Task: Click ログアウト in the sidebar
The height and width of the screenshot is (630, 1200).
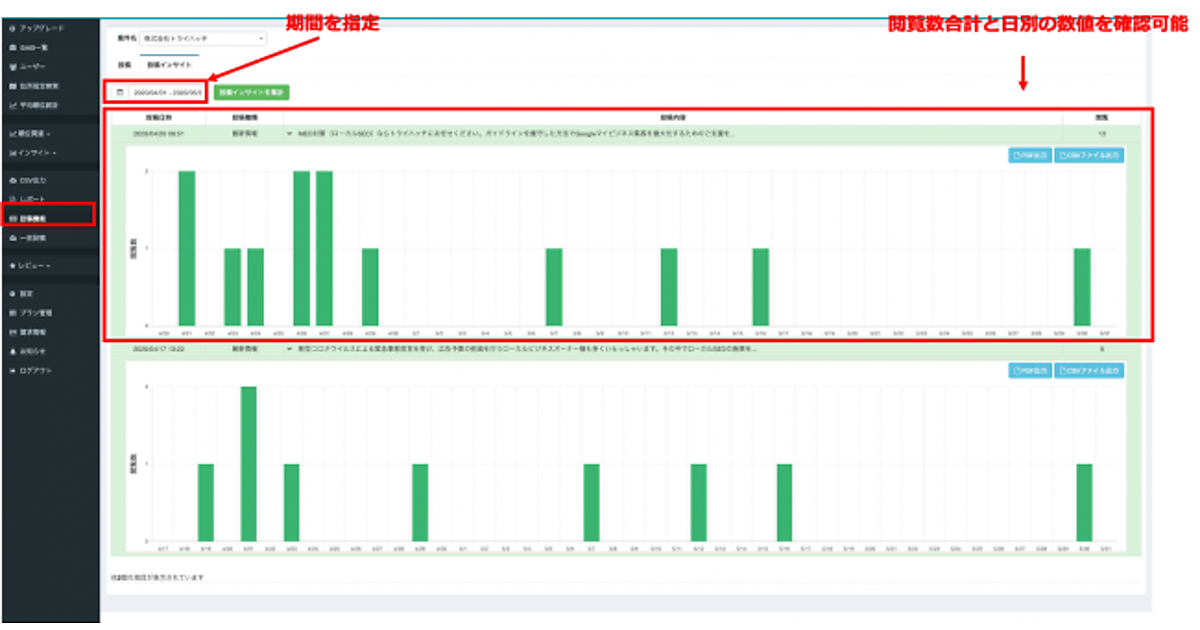Action: [34, 371]
